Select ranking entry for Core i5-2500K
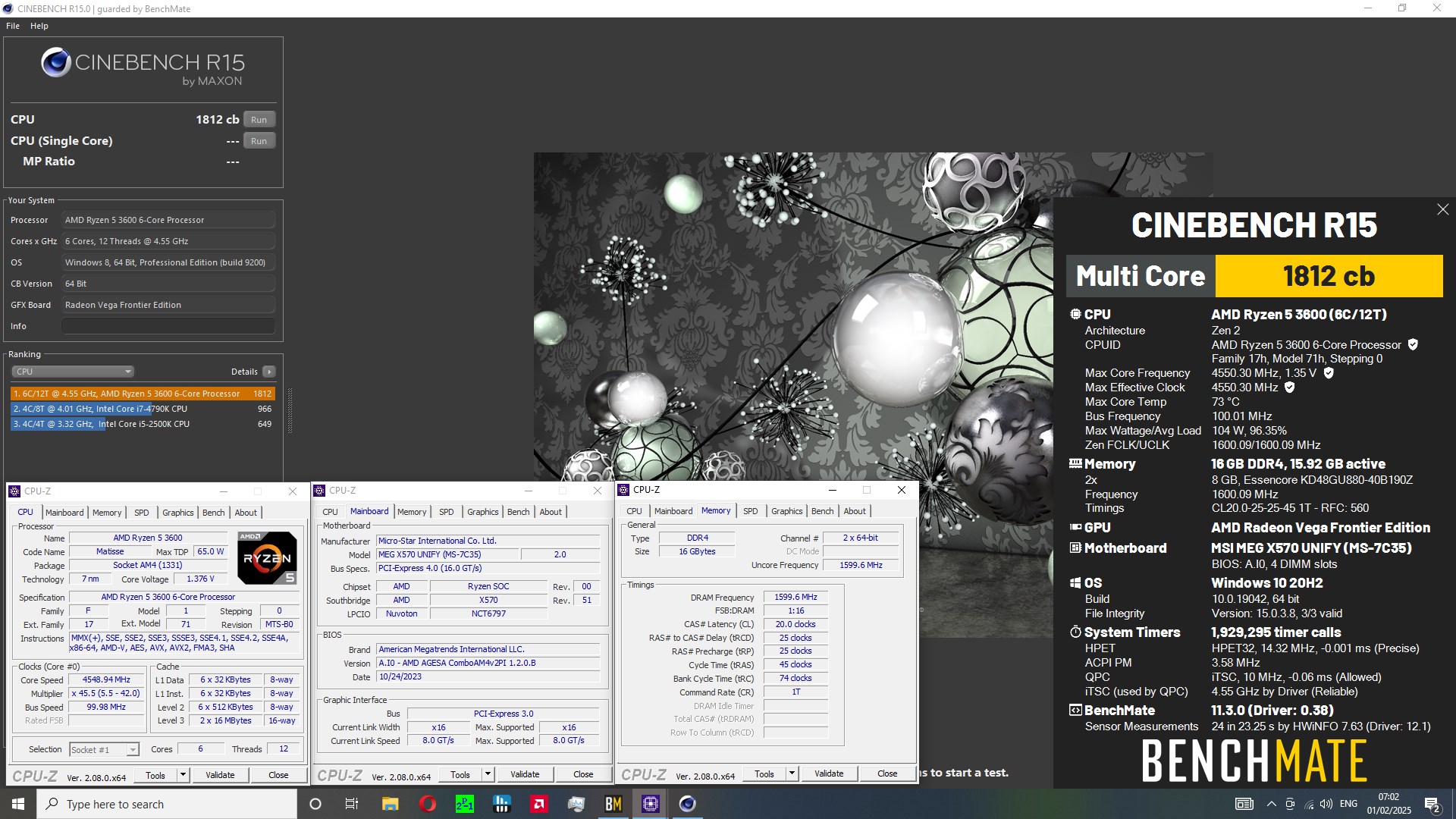 coord(143,424)
